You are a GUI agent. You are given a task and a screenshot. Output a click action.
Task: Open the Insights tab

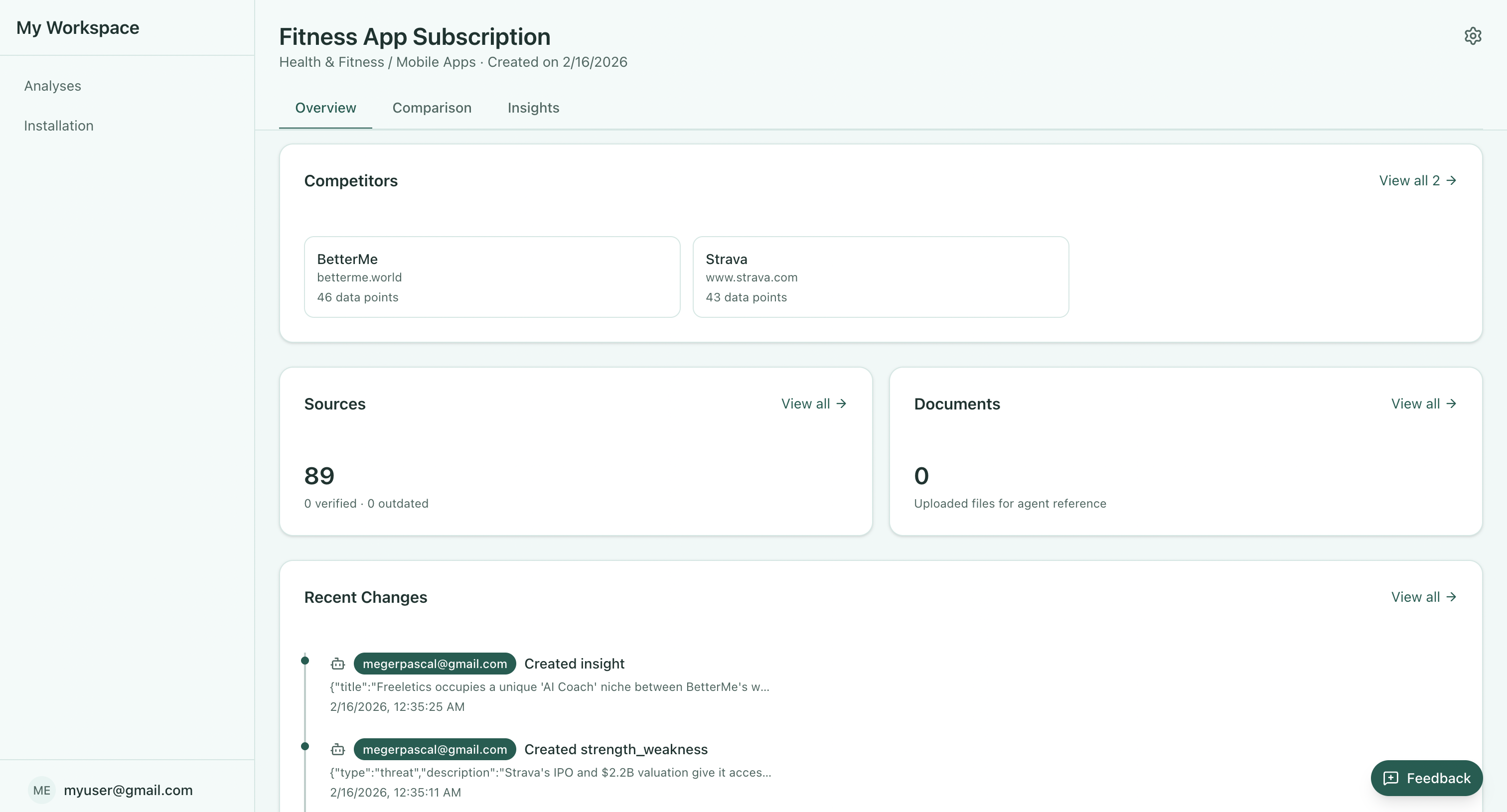[x=533, y=108]
